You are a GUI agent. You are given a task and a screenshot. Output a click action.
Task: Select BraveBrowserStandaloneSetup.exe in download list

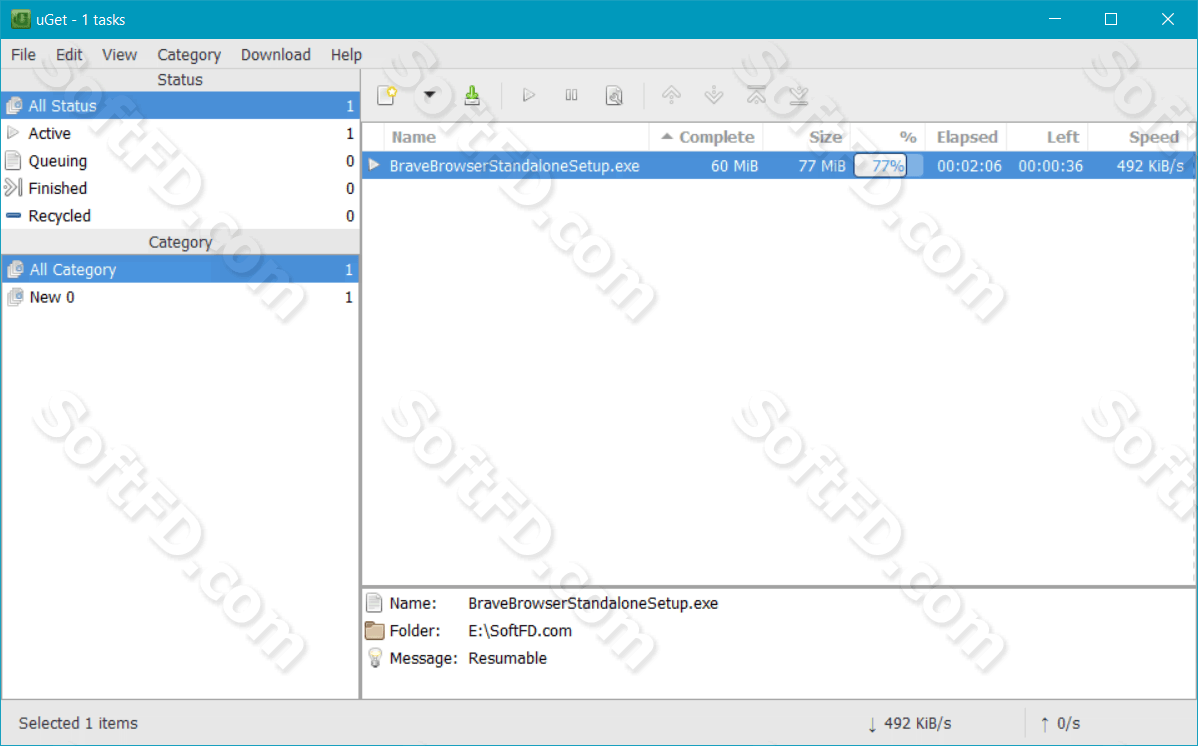[x=514, y=166]
